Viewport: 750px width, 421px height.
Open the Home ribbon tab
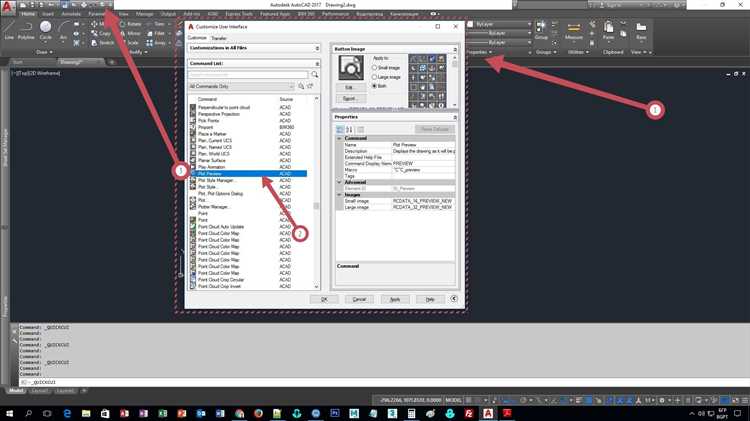coord(28,14)
